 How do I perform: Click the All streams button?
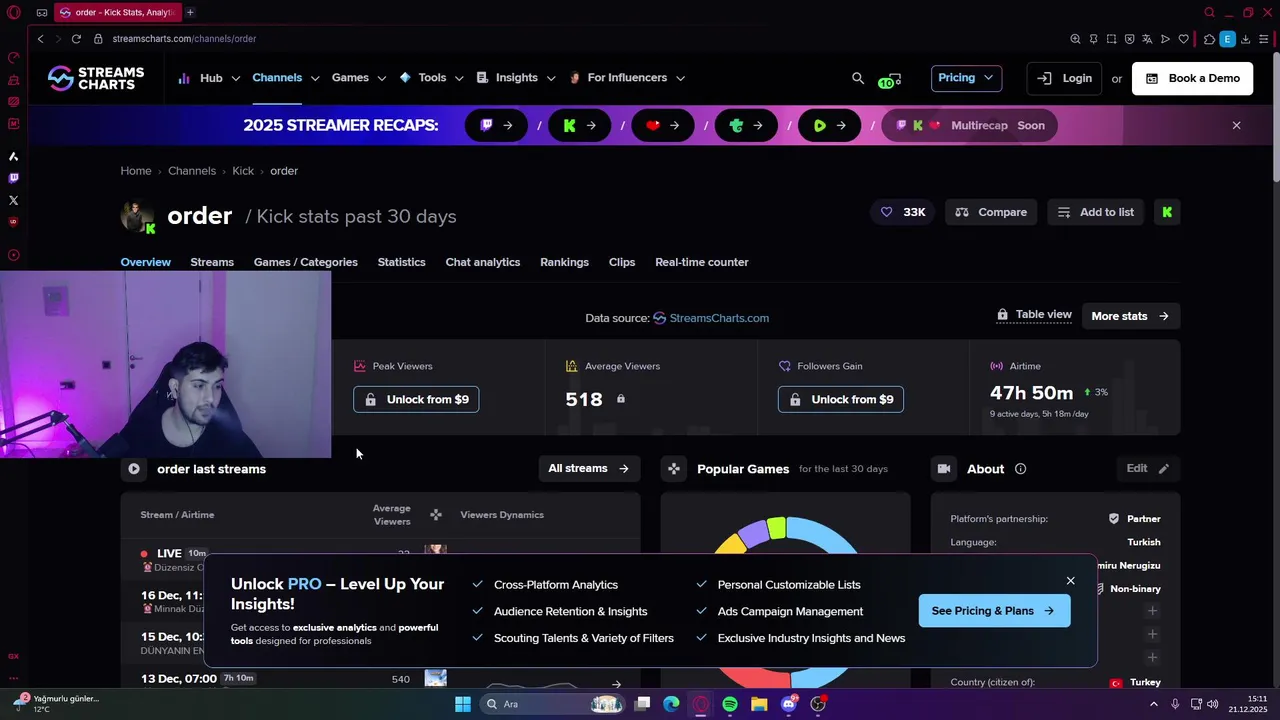pos(589,469)
